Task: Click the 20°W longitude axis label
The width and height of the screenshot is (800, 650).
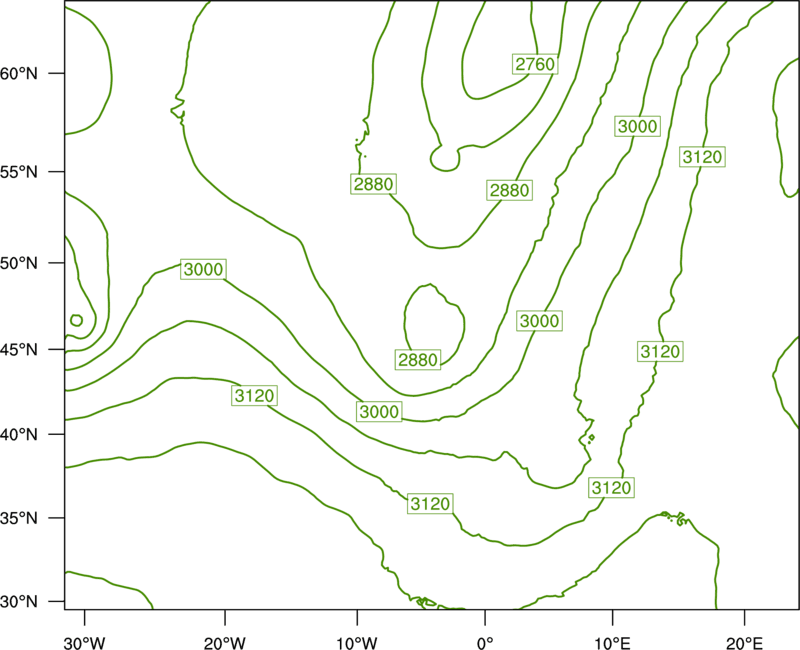Action: click(225, 643)
